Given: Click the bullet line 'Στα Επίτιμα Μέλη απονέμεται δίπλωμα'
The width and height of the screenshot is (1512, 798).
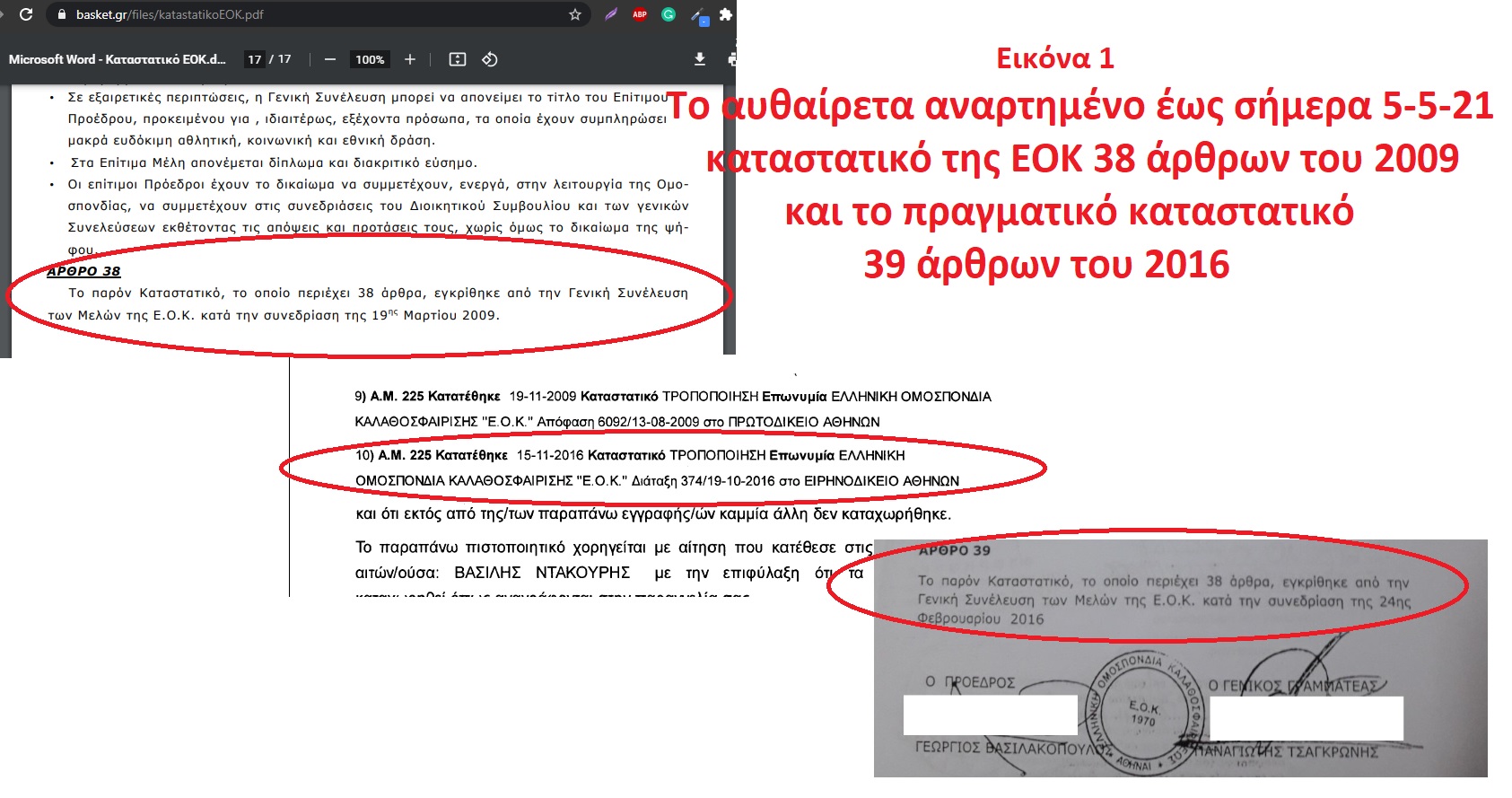Looking at the screenshot, I should pyautogui.click(x=274, y=162).
